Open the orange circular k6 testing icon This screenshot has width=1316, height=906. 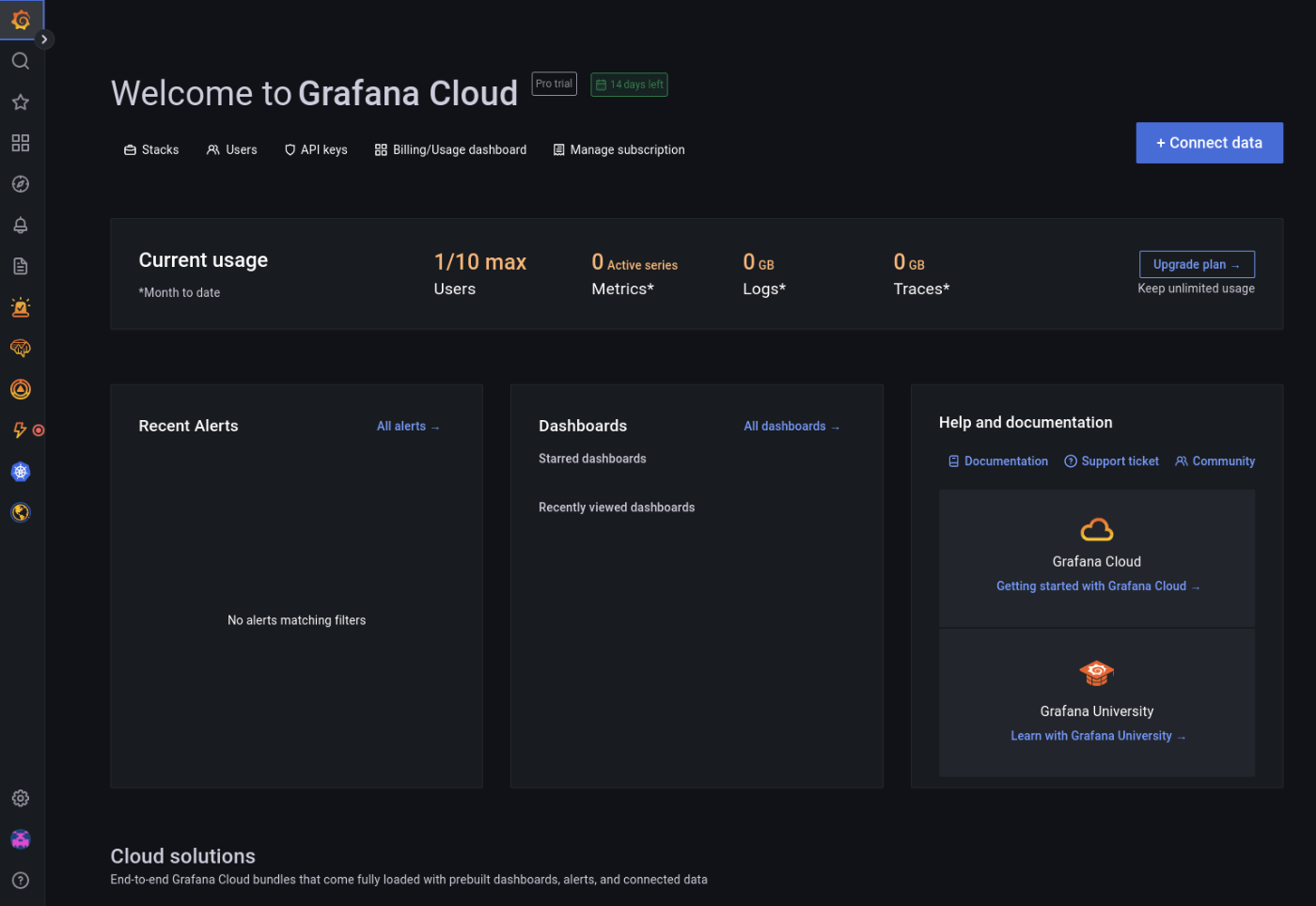21,389
